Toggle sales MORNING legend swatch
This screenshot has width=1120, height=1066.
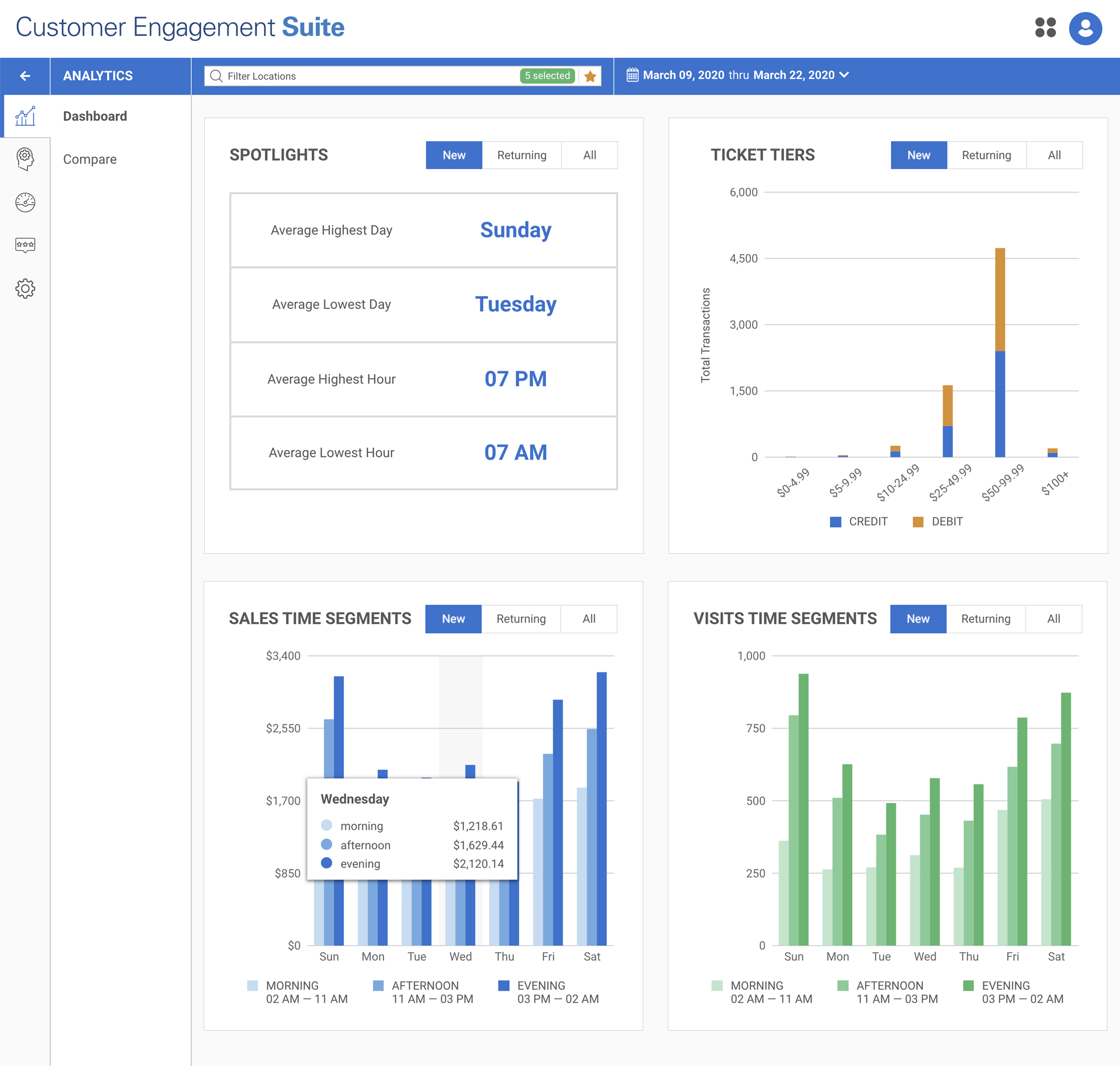[253, 985]
